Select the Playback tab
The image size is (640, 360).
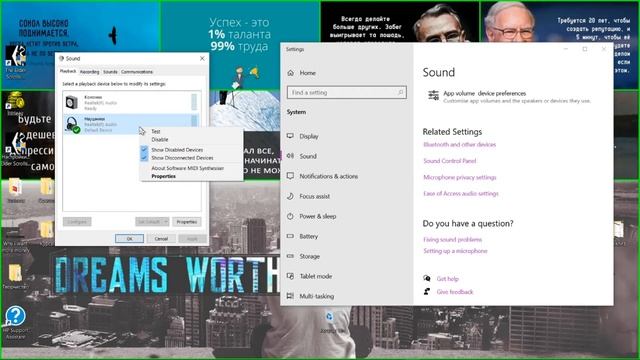tap(68, 71)
